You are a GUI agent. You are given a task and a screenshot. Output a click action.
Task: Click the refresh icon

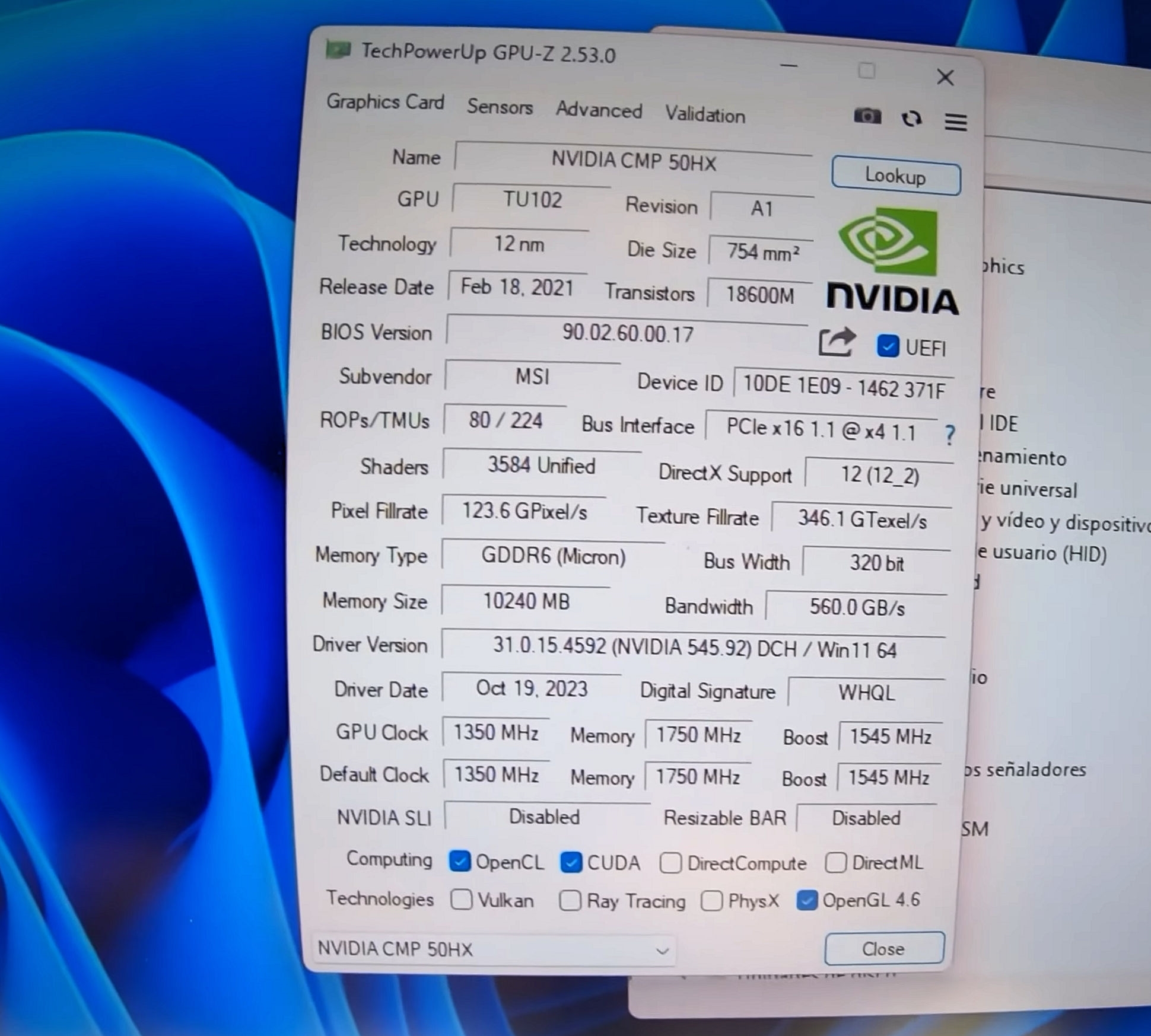pyautogui.click(x=911, y=119)
